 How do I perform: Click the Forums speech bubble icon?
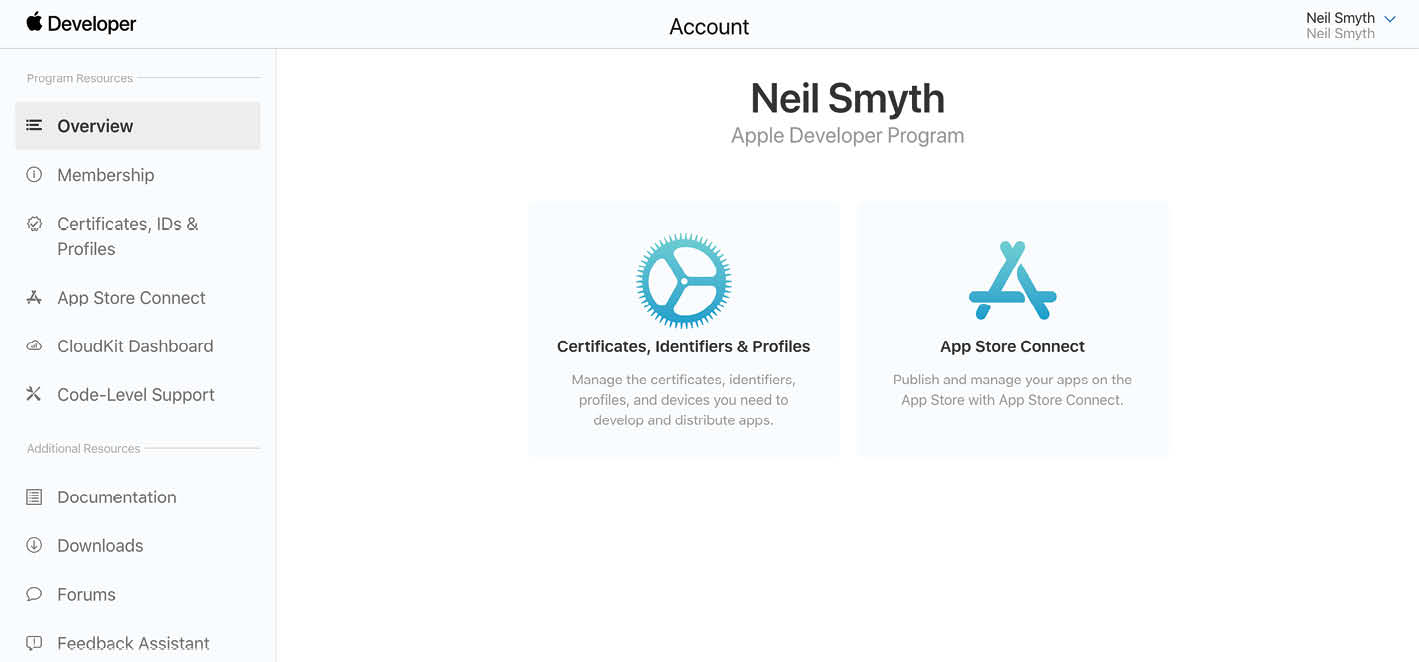(34, 594)
